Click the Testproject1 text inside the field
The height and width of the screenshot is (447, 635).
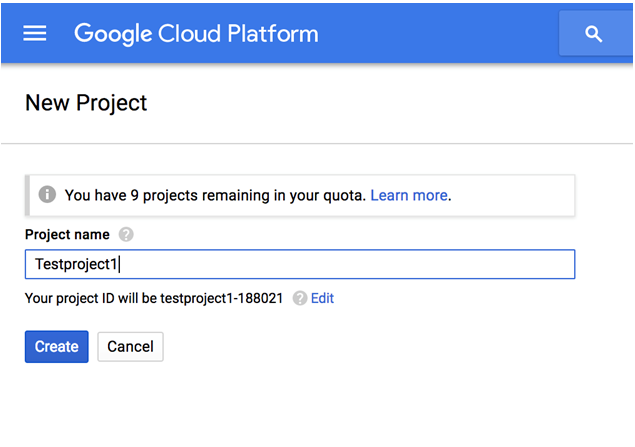[x=77, y=264]
